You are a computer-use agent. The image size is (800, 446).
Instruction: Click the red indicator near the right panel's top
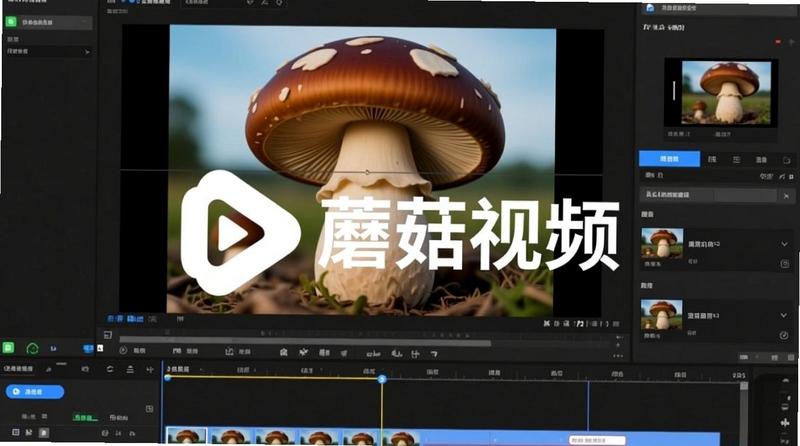click(778, 41)
